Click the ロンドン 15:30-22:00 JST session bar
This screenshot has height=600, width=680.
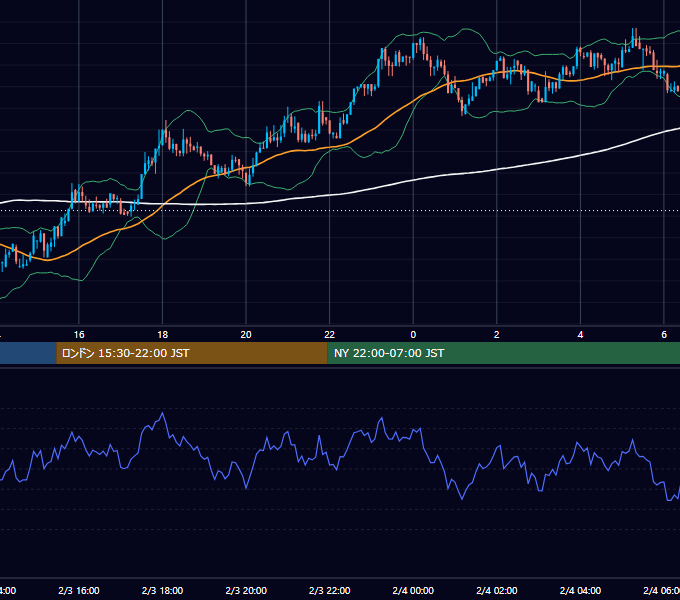pos(192,353)
